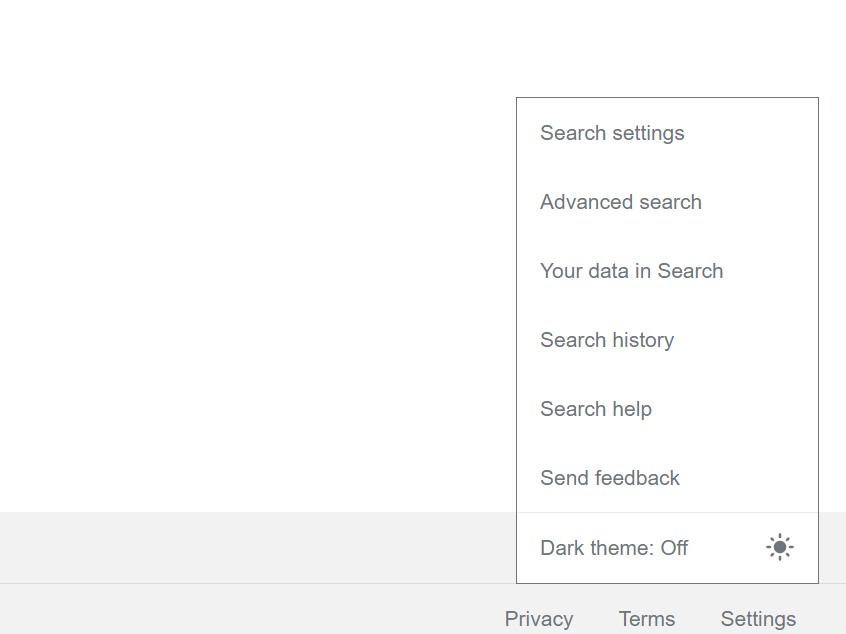The image size is (846, 634).
Task: Open Search settings from the menu
Action: [612, 133]
